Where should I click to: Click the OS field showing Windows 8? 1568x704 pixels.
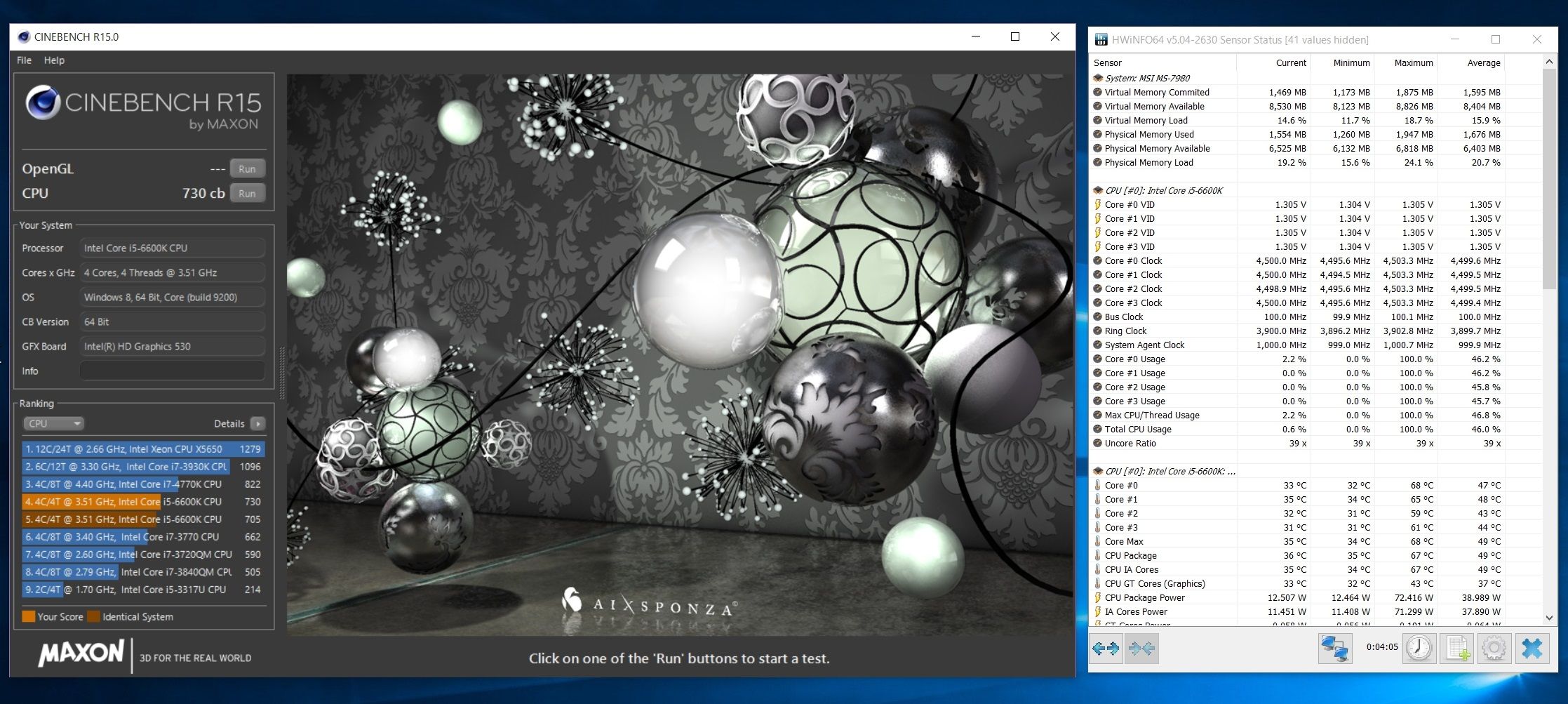pyautogui.click(x=173, y=297)
